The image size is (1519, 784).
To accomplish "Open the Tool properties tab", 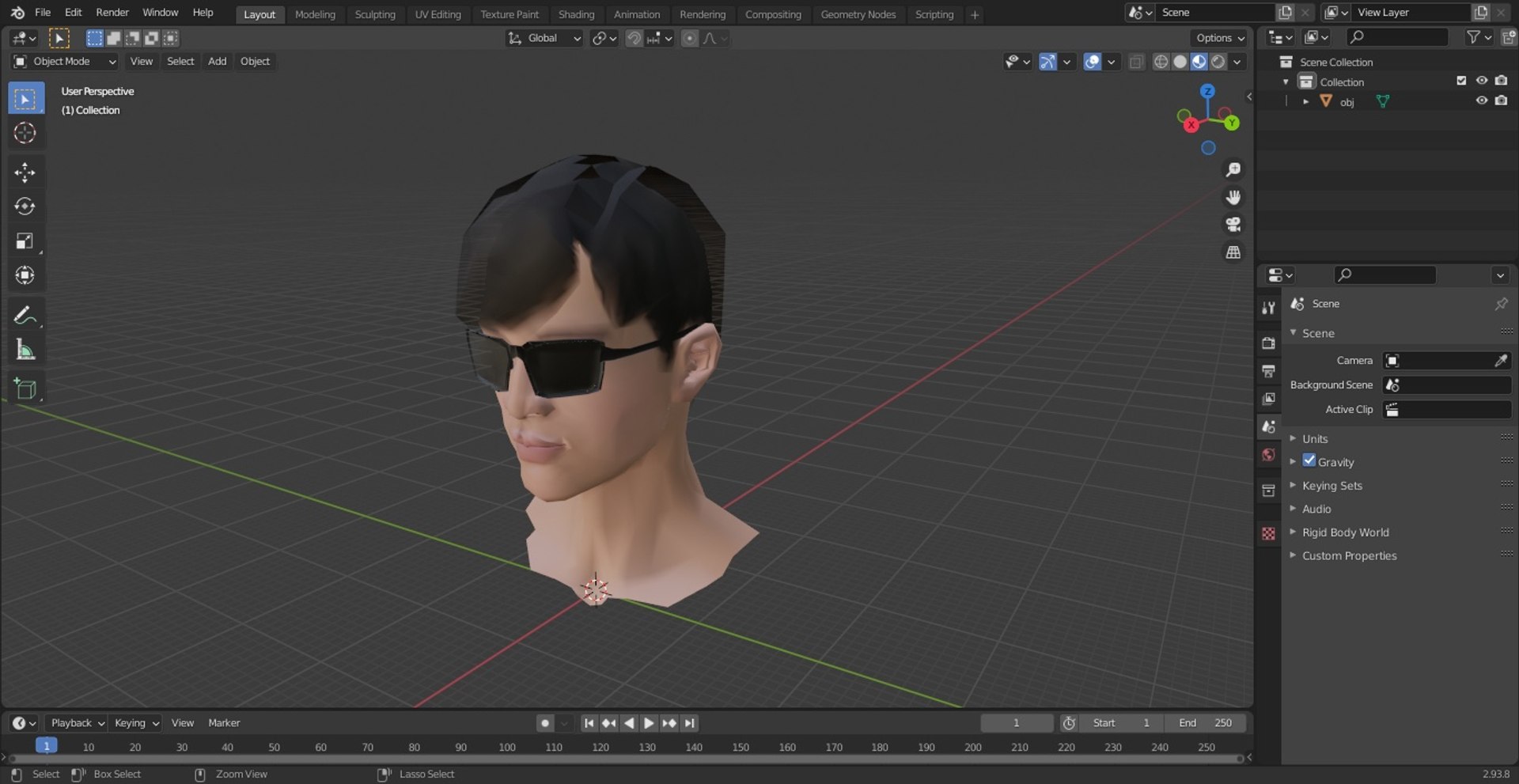I will [x=1269, y=308].
